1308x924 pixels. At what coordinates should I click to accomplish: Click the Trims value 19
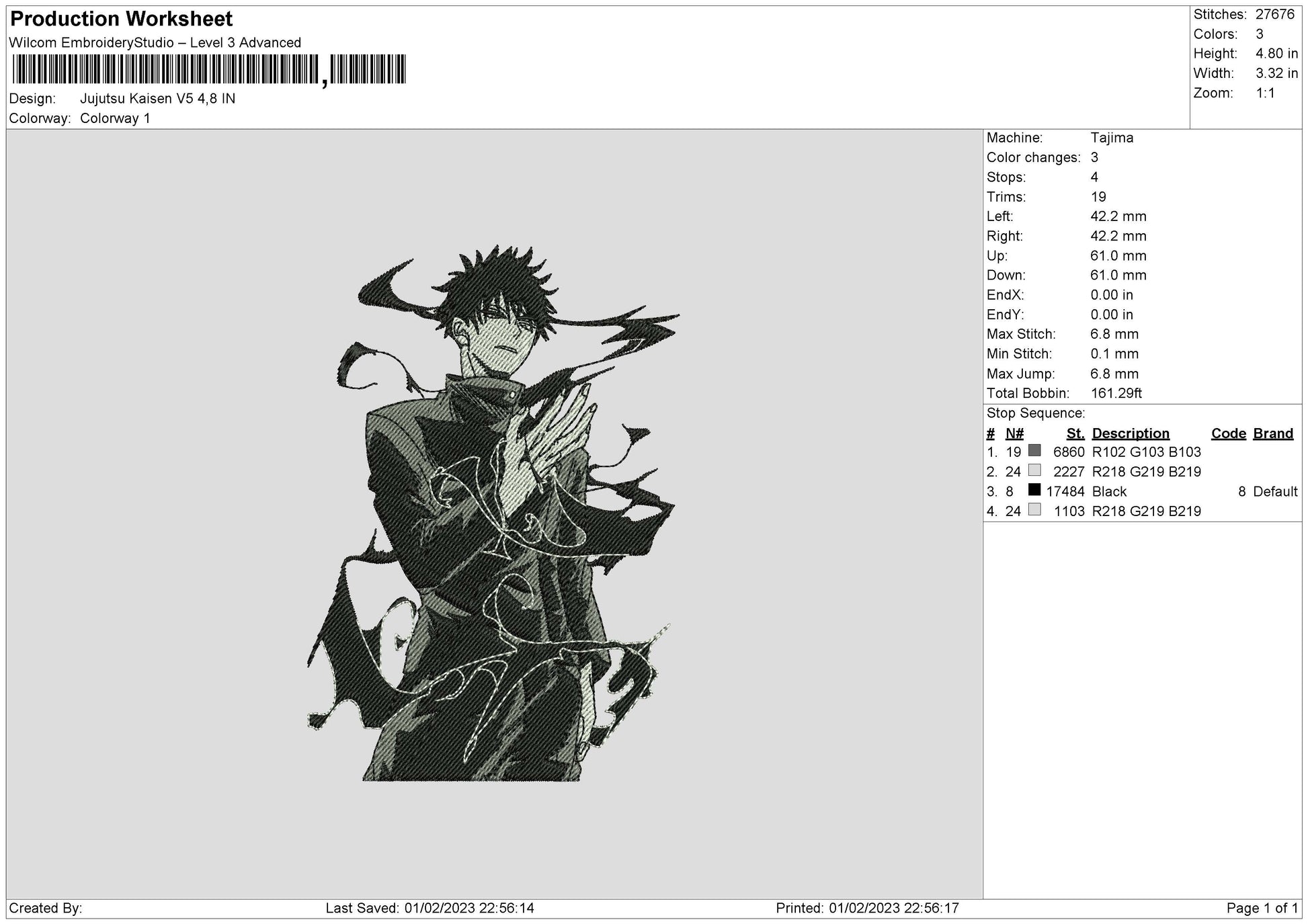pyautogui.click(x=1098, y=197)
